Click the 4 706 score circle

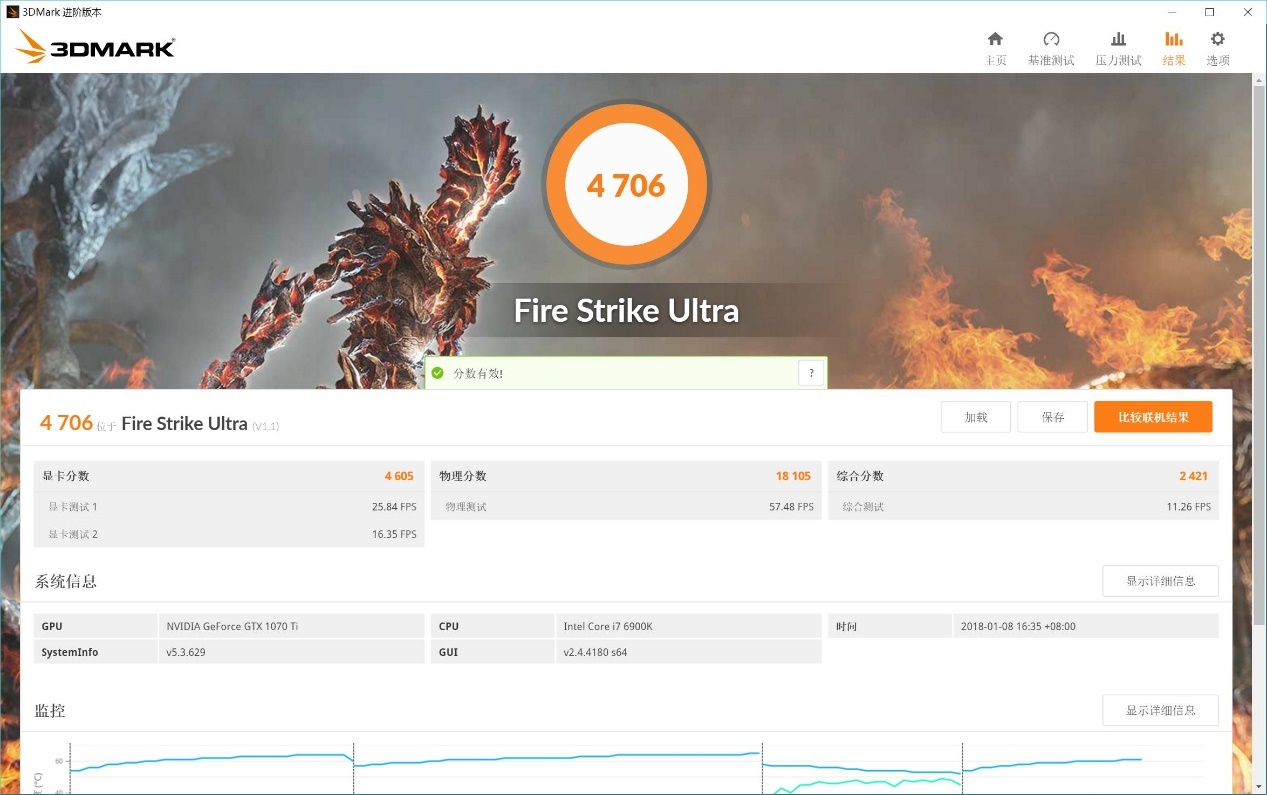[626, 185]
